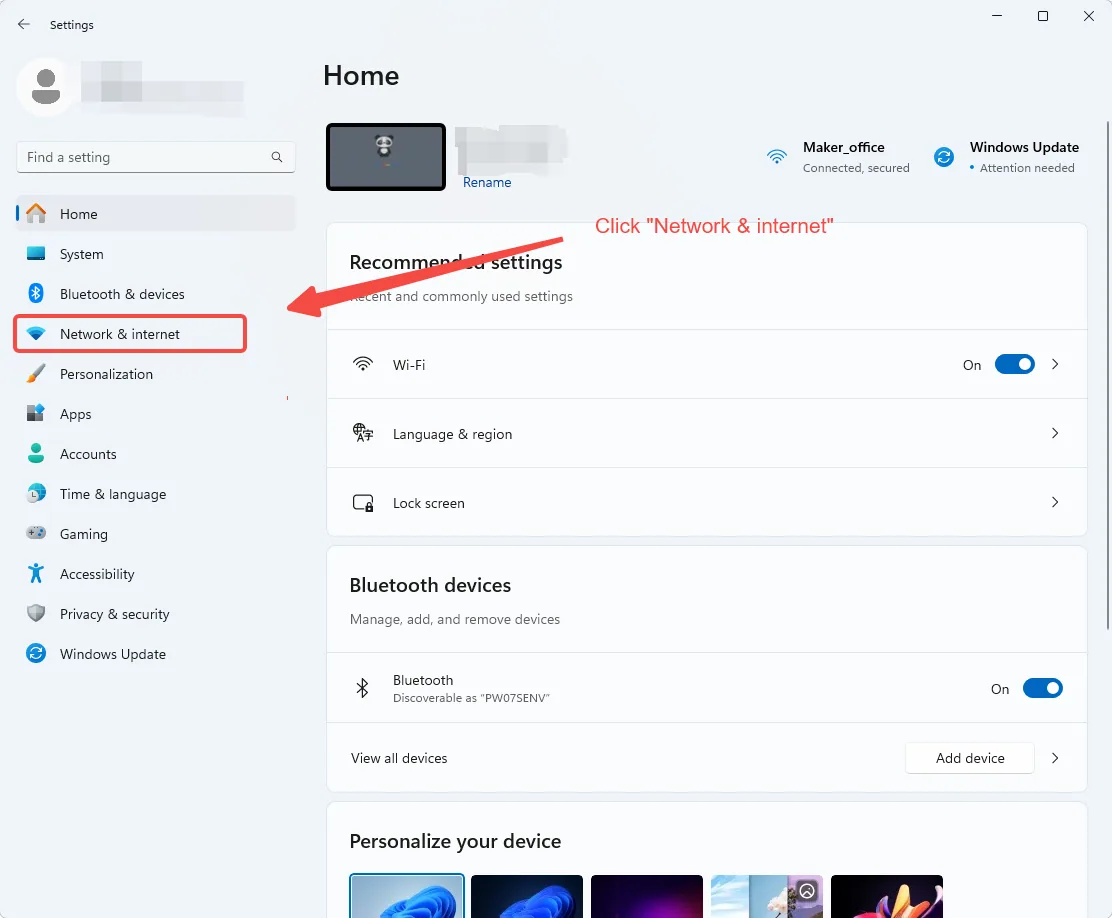Click the vertical scrollbar on right edge
Image resolution: width=1112 pixels, height=918 pixels.
1108,375
